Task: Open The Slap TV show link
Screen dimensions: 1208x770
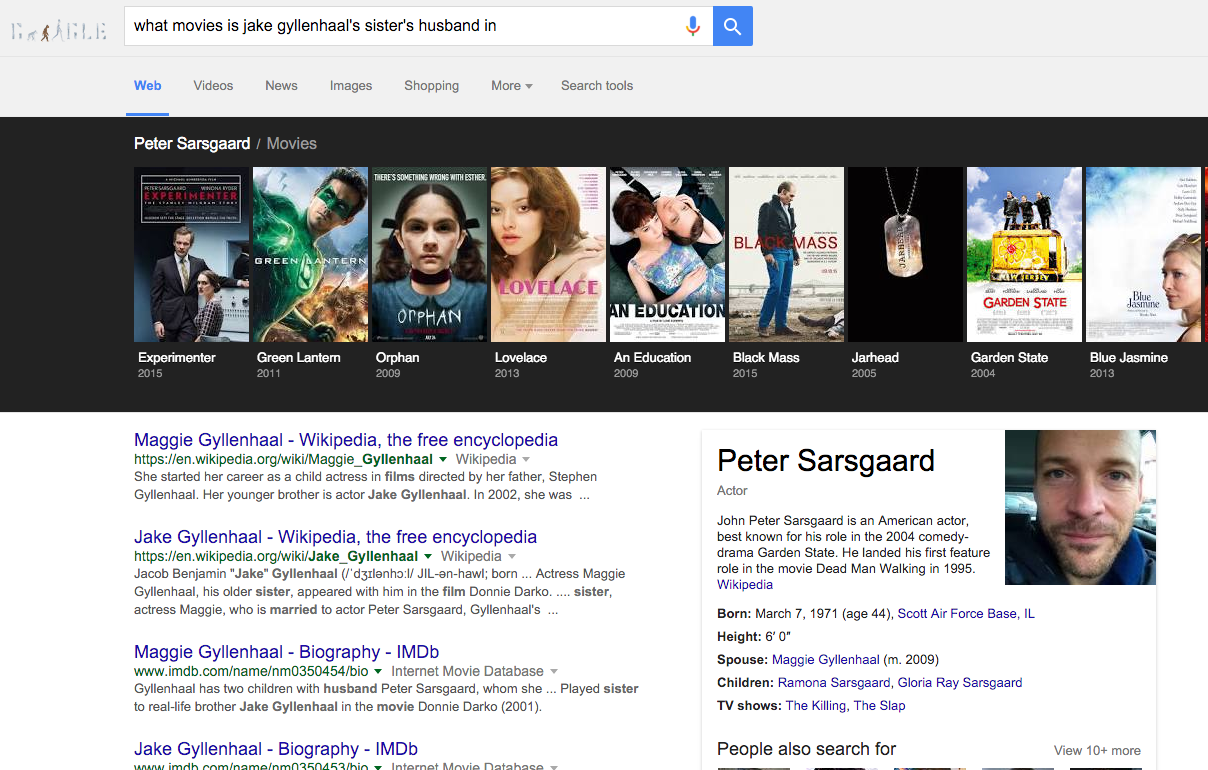Action: 880,706
